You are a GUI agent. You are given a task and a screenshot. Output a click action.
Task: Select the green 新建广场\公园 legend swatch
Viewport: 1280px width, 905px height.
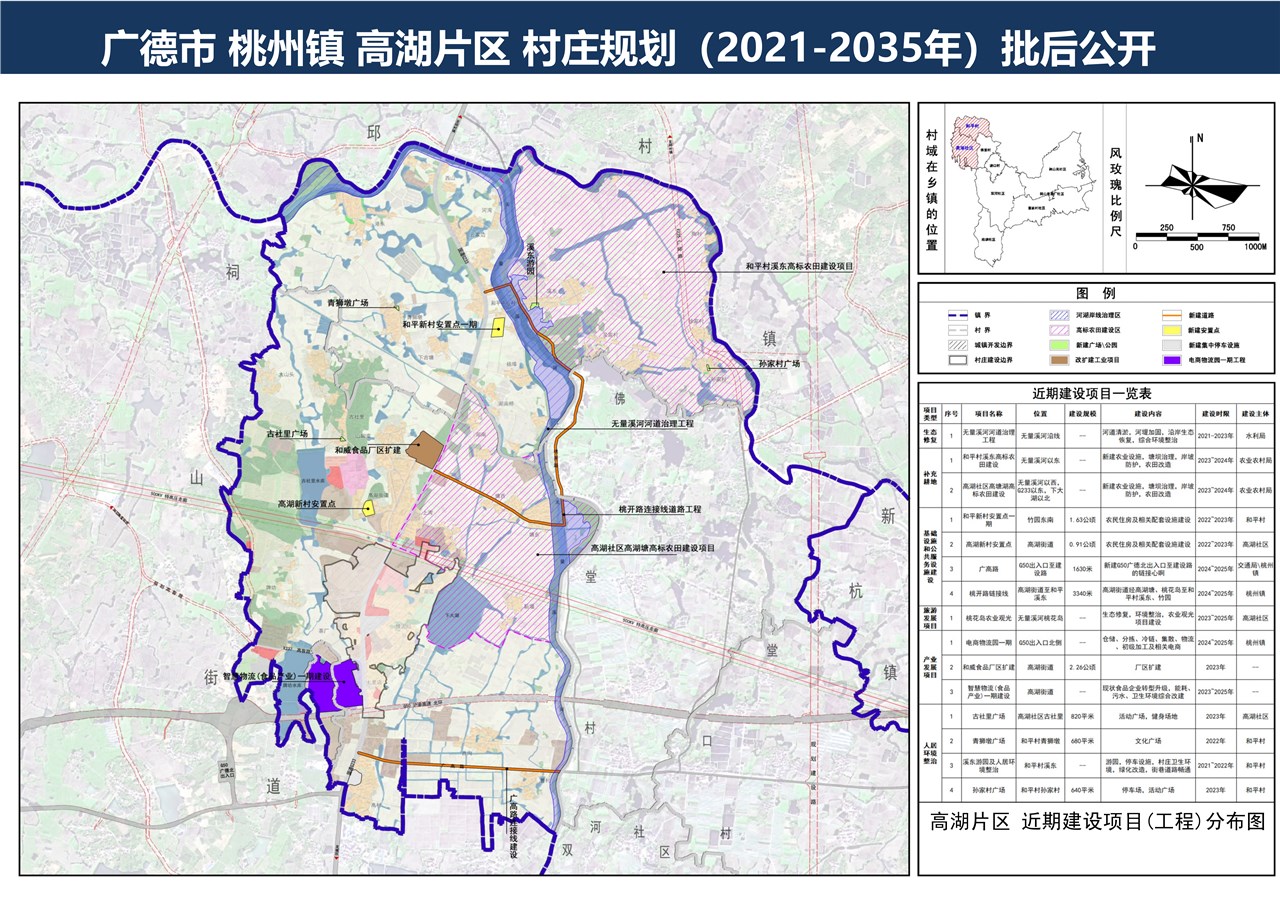pyautogui.click(x=1060, y=343)
